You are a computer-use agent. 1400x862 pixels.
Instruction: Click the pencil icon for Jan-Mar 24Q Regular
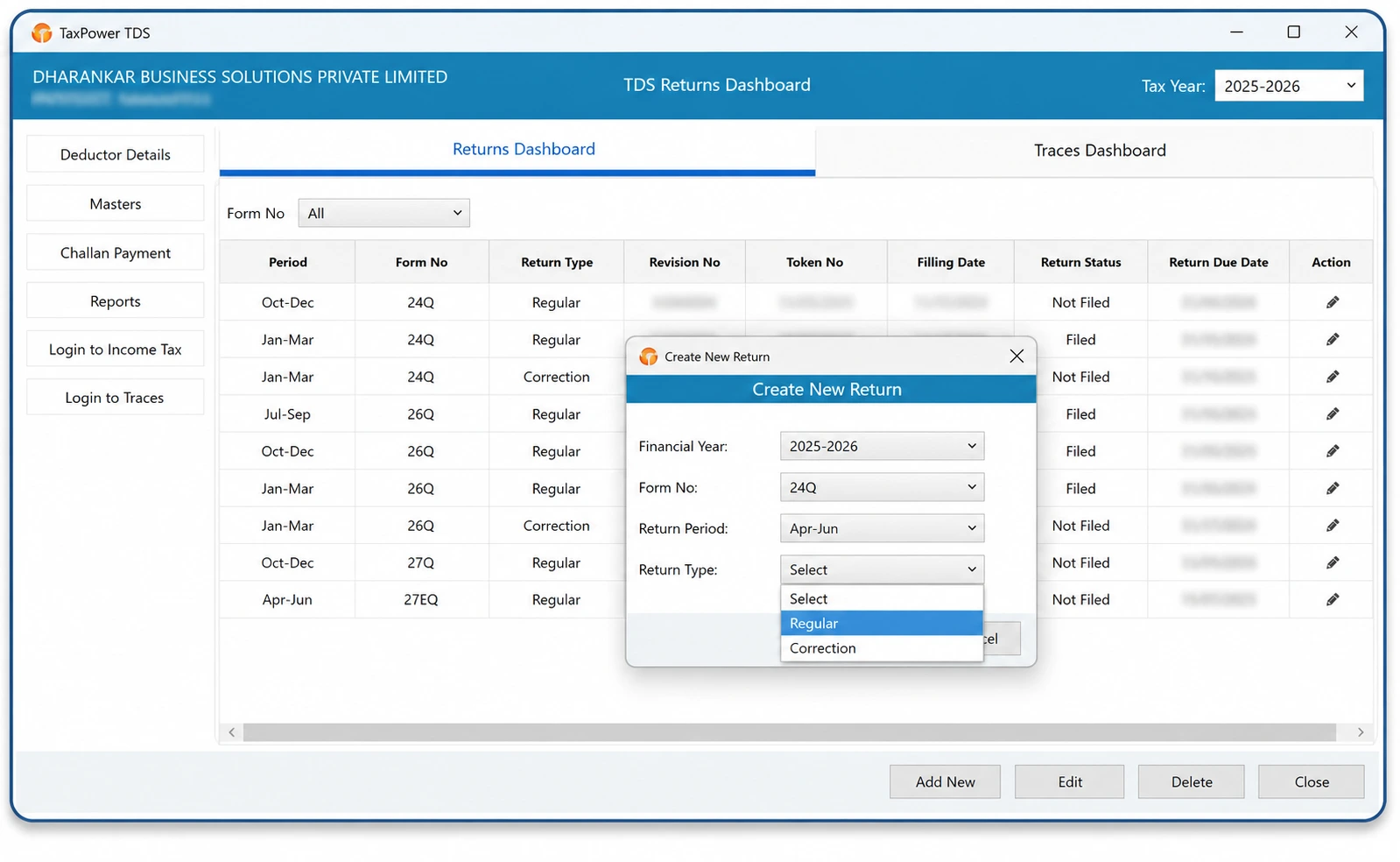click(x=1332, y=339)
